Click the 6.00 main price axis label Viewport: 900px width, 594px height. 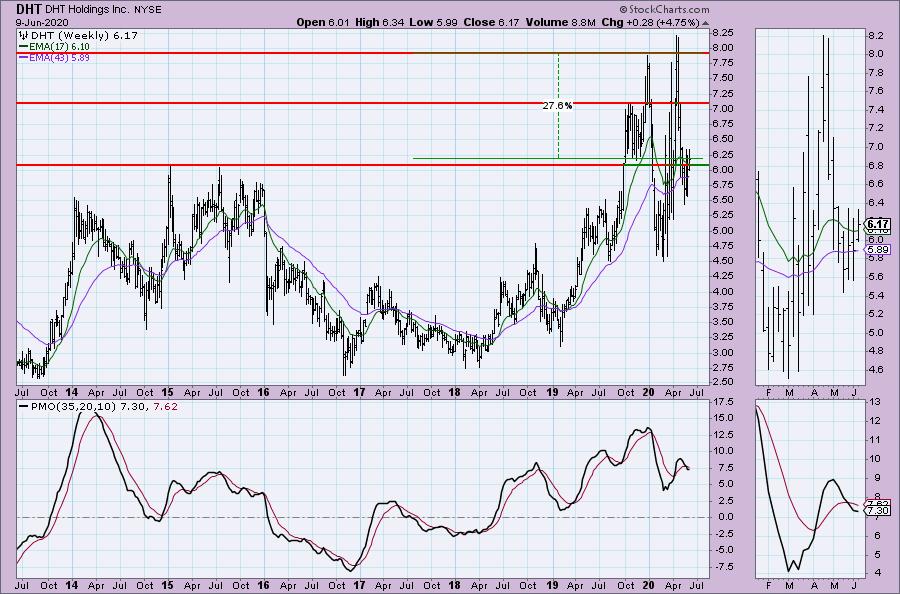[x=722, y=169]
